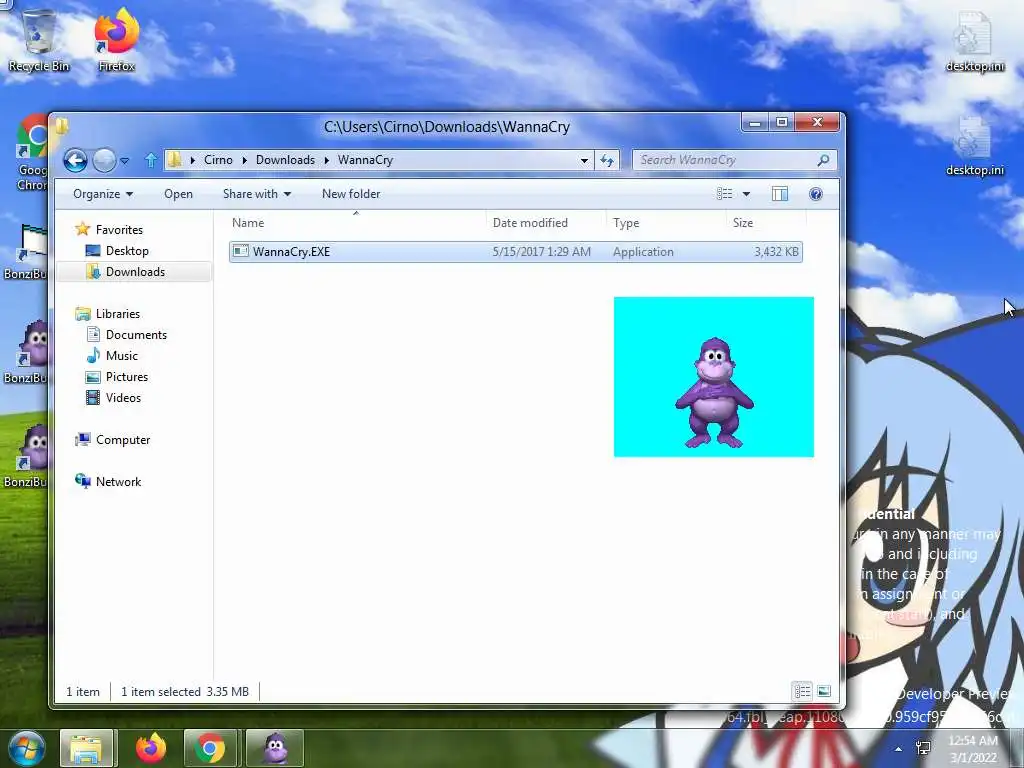Maximize the WannaCry Explorer window

tap(782, 122)
